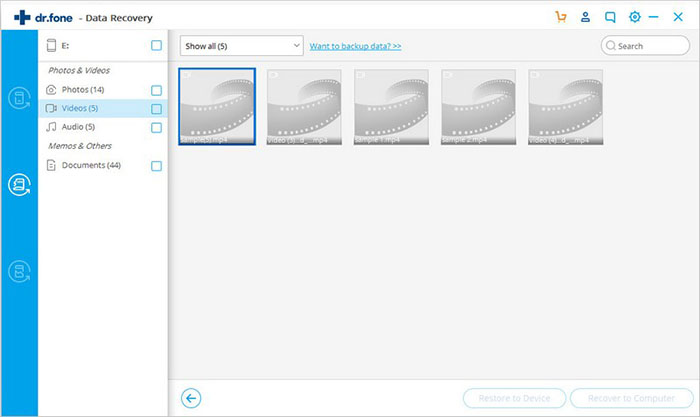The image size is (700, 417).
Task: Click the 'Memos & Others' section heading
Action: (80, 146)
